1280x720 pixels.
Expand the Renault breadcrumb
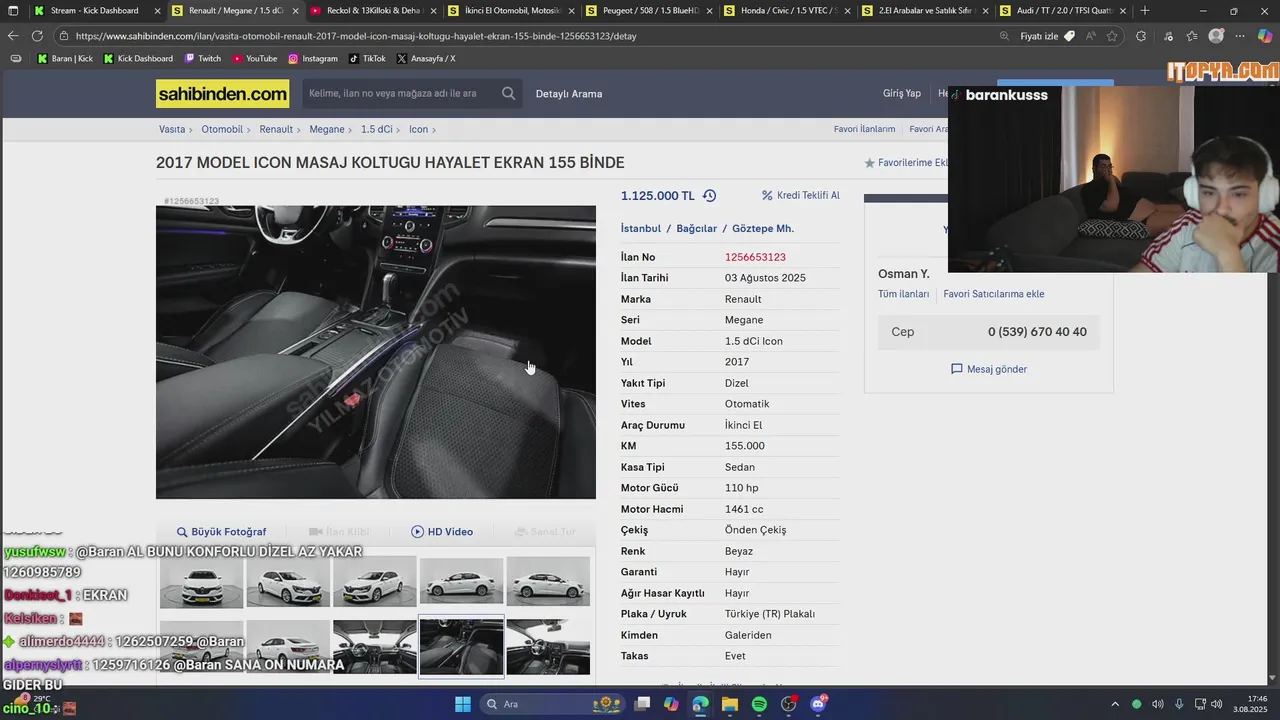pos(276,129)
